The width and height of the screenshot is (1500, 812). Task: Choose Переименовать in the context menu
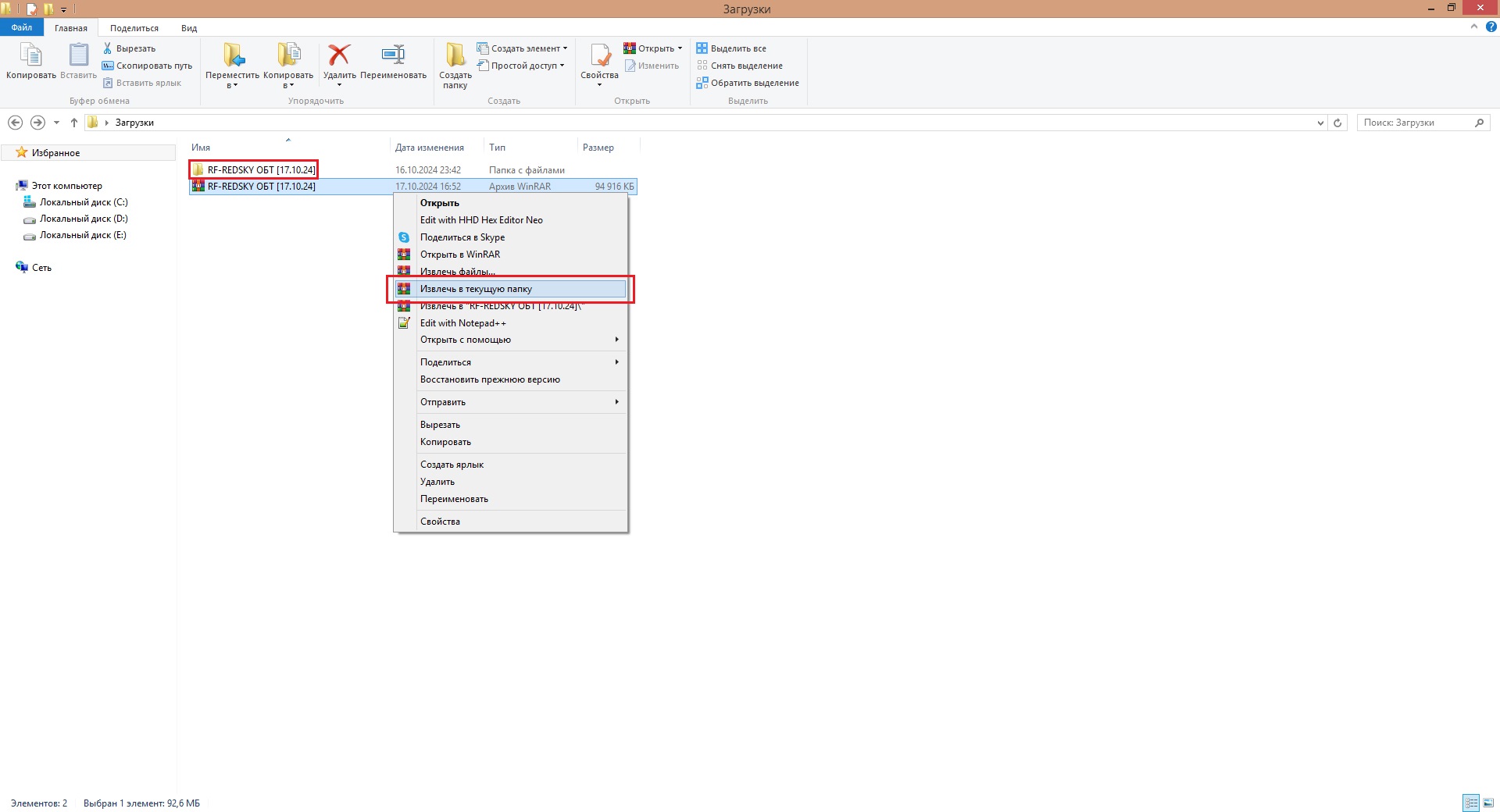510,499
